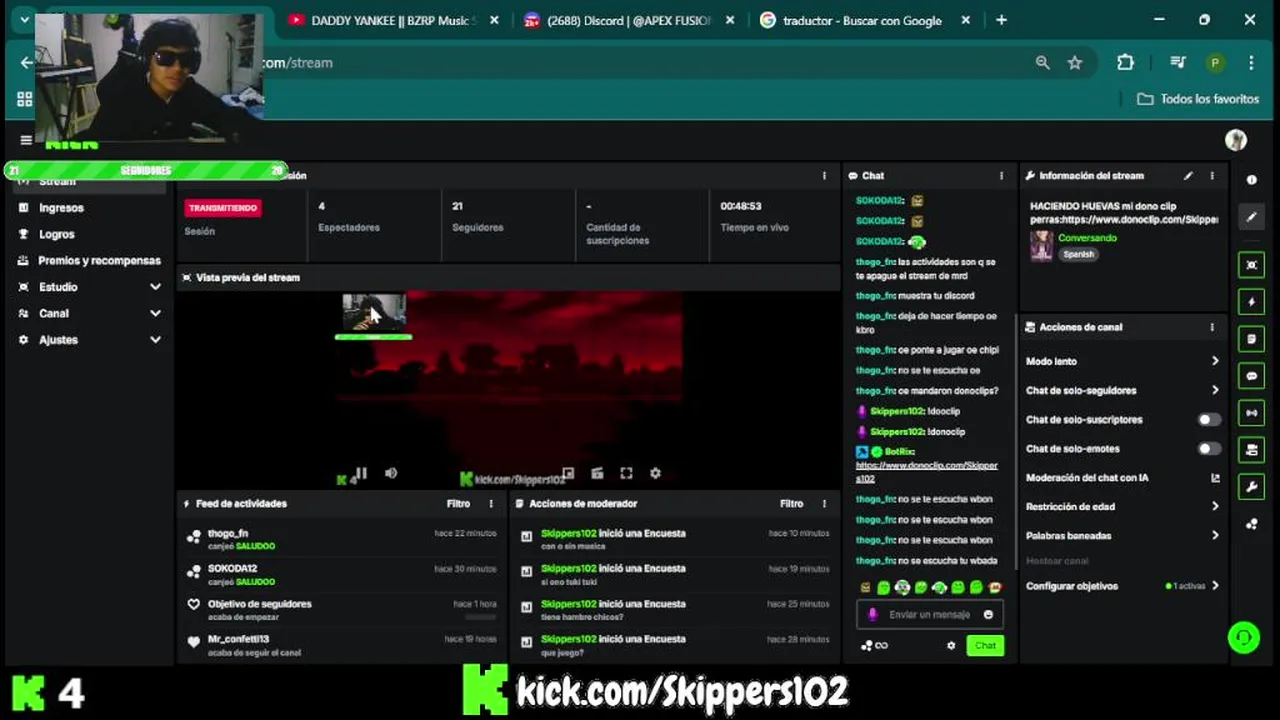Edit stream info with the pencil icon
This screenshot has width=1280, height=720.
tap(1188, 176)
